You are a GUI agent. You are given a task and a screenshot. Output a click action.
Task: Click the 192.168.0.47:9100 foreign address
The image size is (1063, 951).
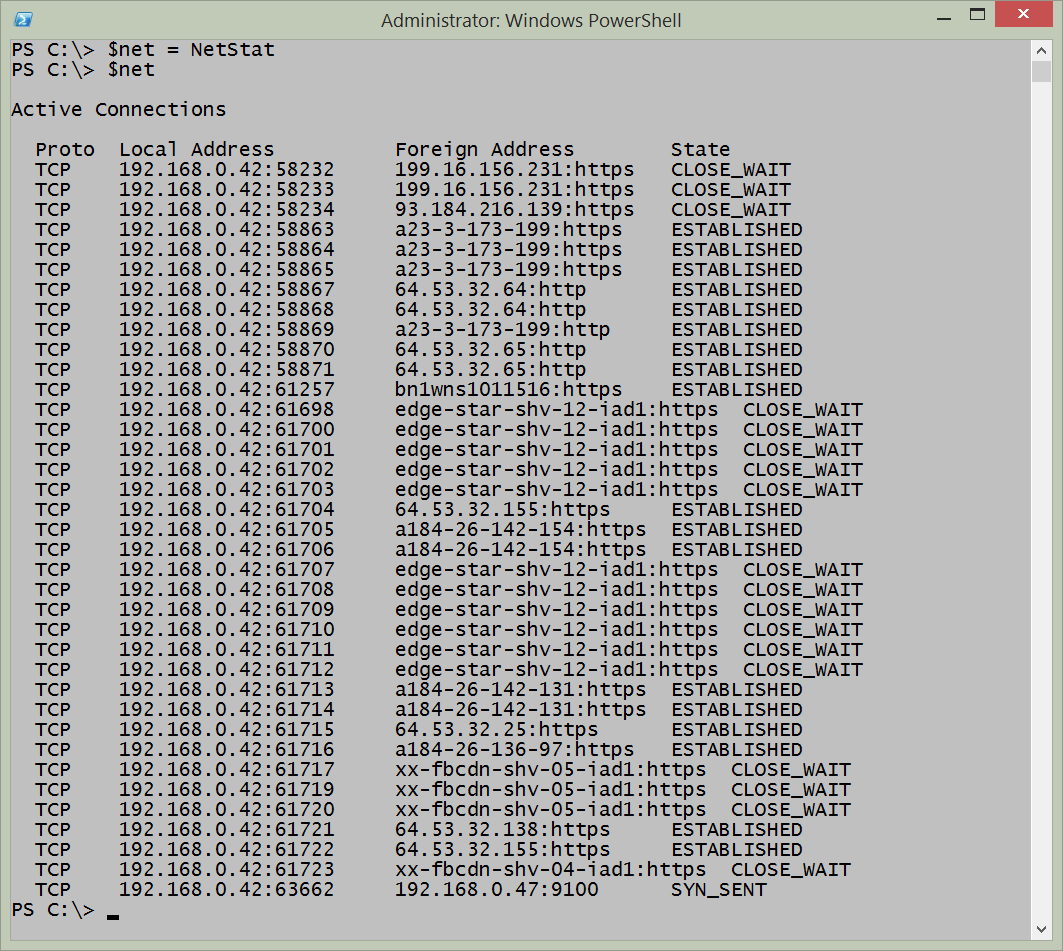(496, 890)
